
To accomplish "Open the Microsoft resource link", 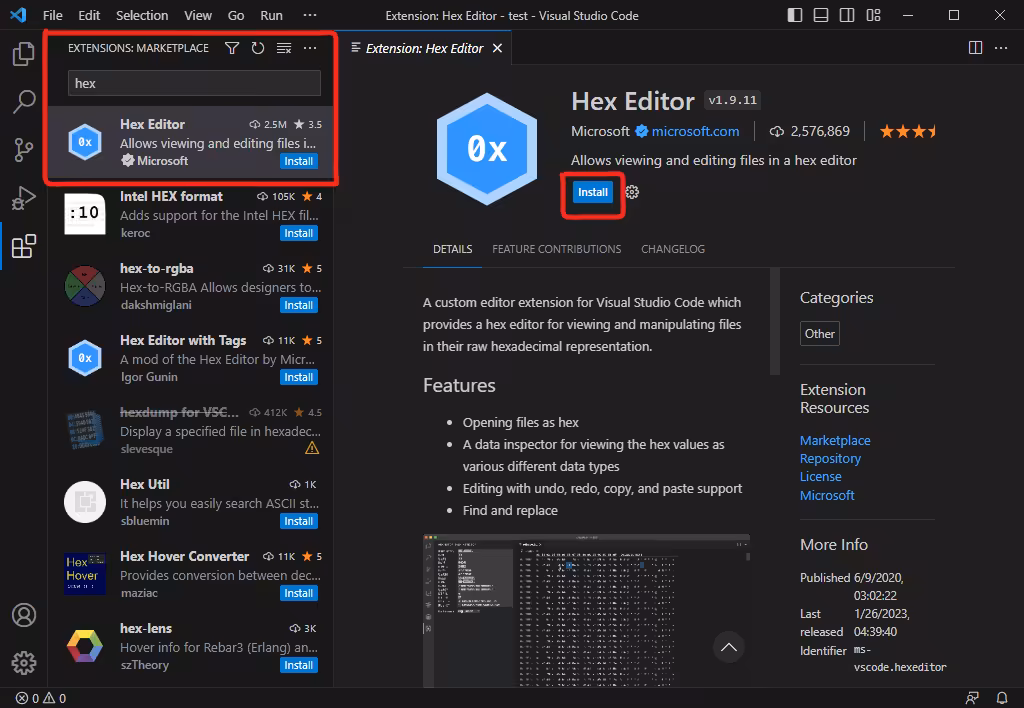I will 827,495.
